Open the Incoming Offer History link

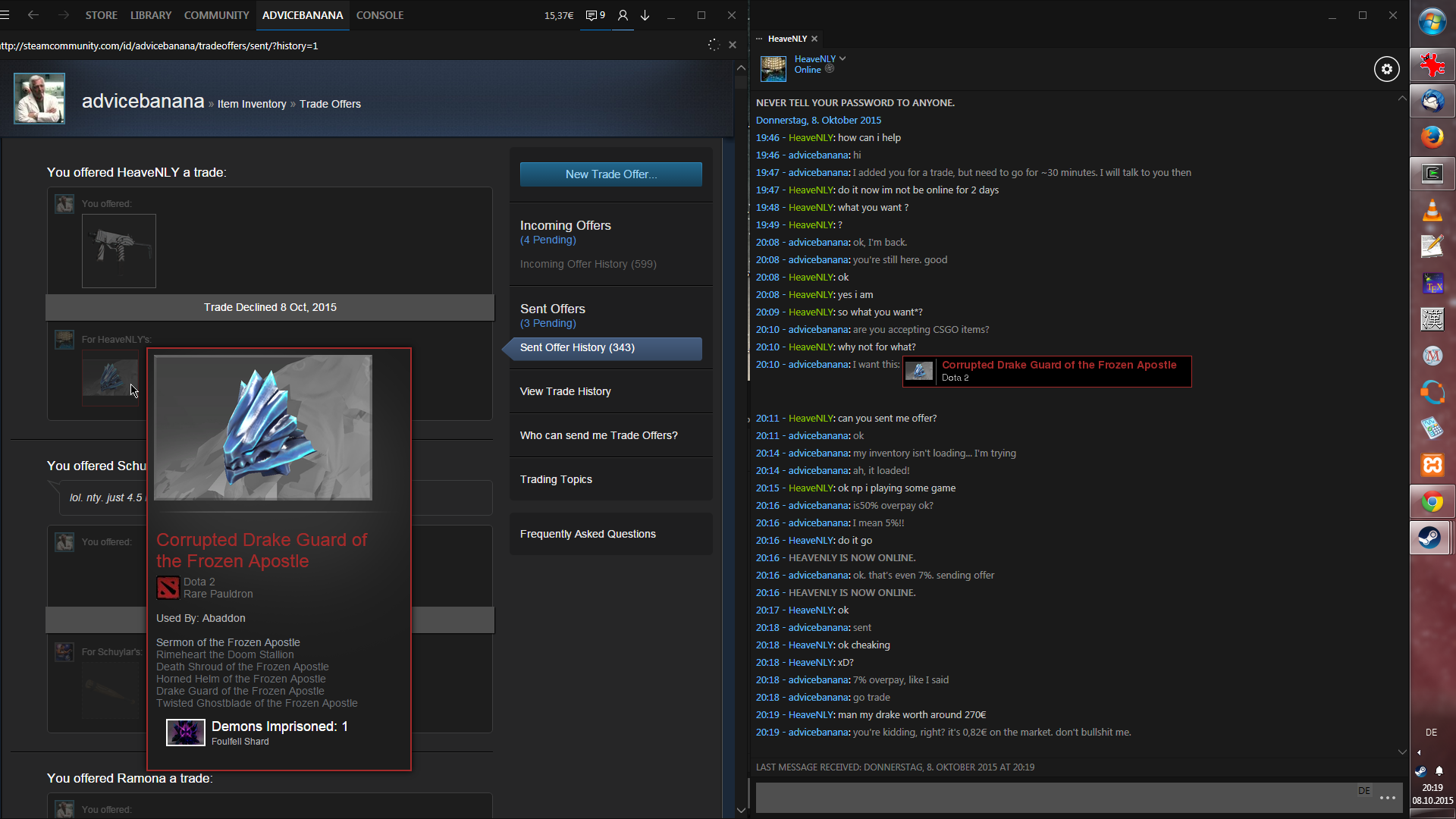click(x=588, y=264)
